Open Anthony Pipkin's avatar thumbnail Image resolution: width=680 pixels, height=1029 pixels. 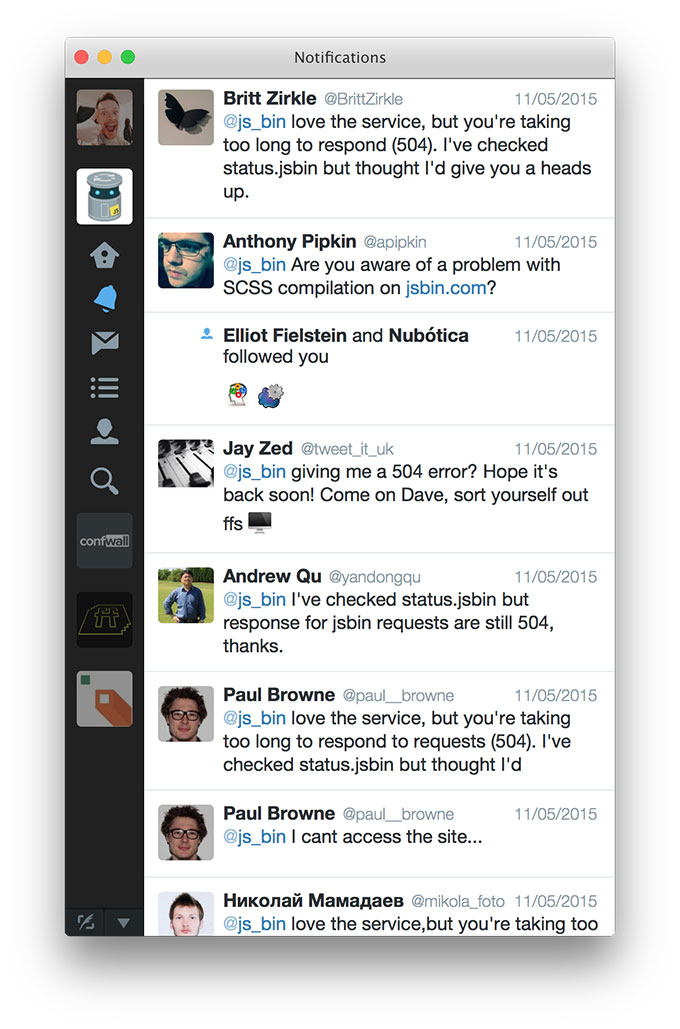(186, 260)
